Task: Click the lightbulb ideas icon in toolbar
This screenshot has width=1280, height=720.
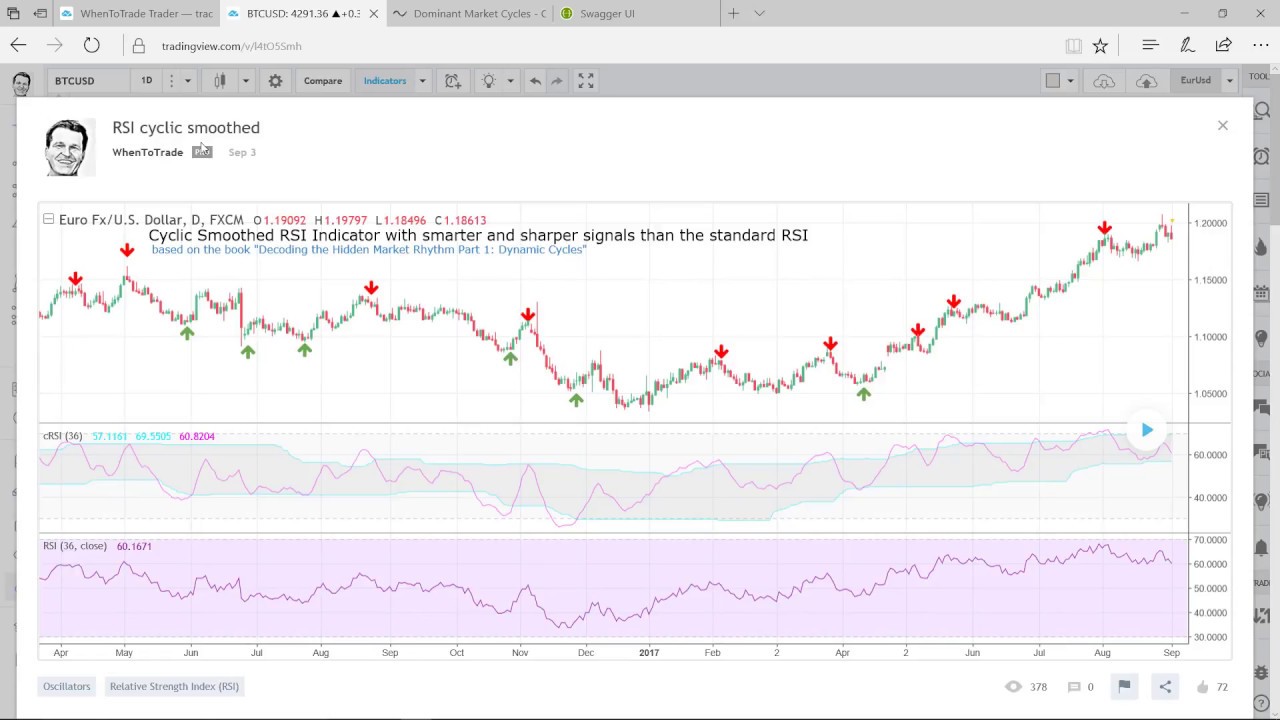Action: pyautogui.click(x=489, y=81)
